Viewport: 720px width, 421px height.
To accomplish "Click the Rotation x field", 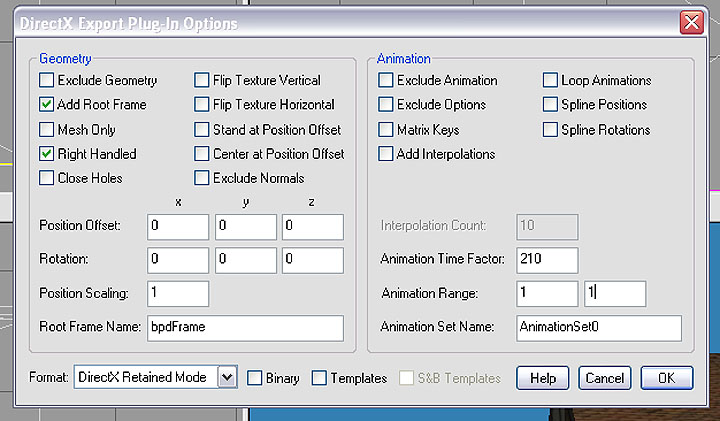I will tap(178, 260).
